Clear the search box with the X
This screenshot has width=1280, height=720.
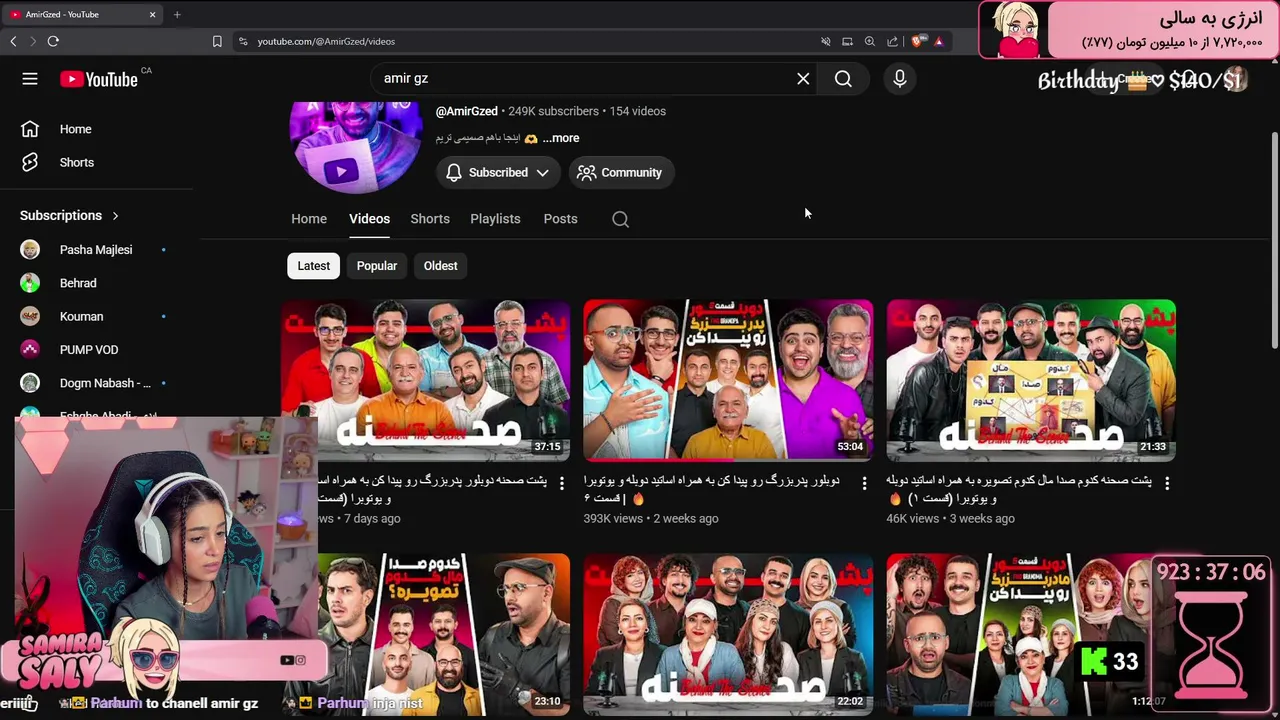pos(803,79)
